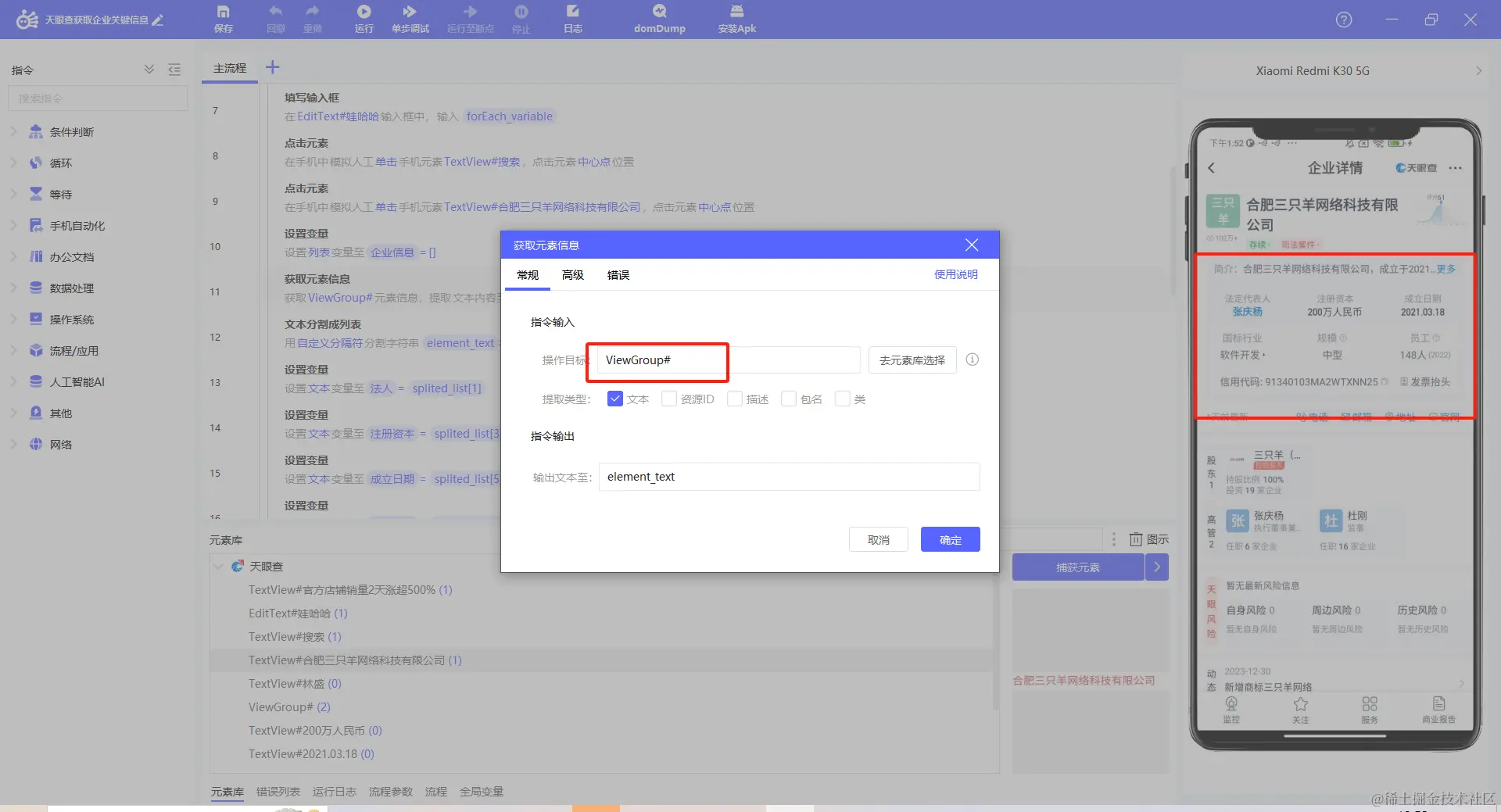Redo using the 重做 toolbar icon
The width and height of the screenshot is (1501, 812).
click(x=313, y=19)
